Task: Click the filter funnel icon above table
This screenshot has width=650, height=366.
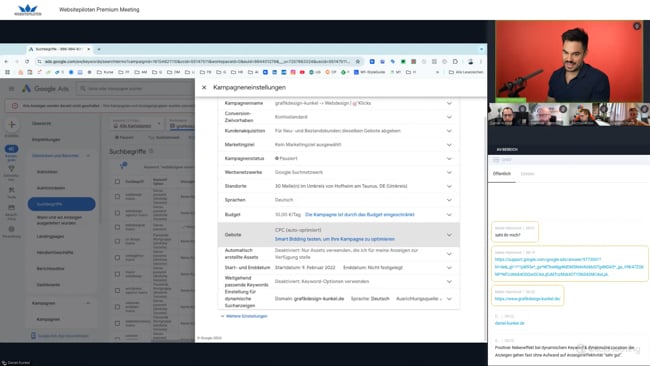Action: click(123, 166)
